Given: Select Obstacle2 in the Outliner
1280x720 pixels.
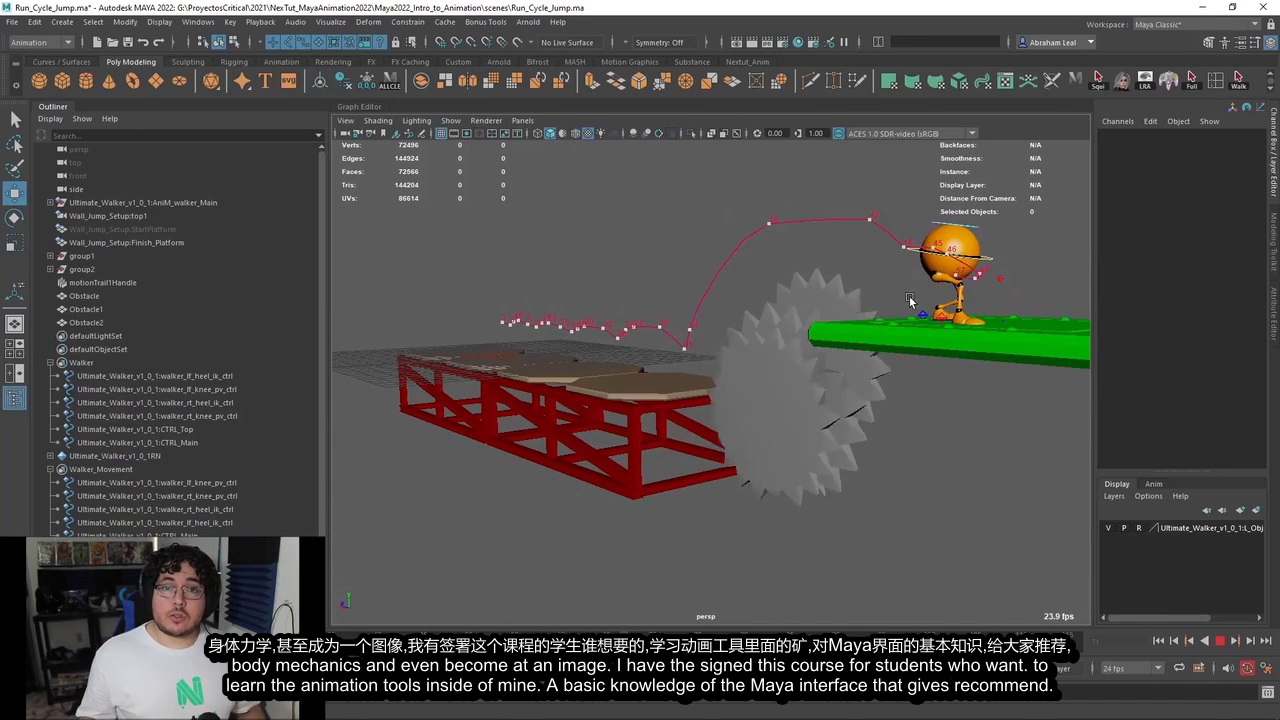Looking at the screenshot, I should pos(86,323).
